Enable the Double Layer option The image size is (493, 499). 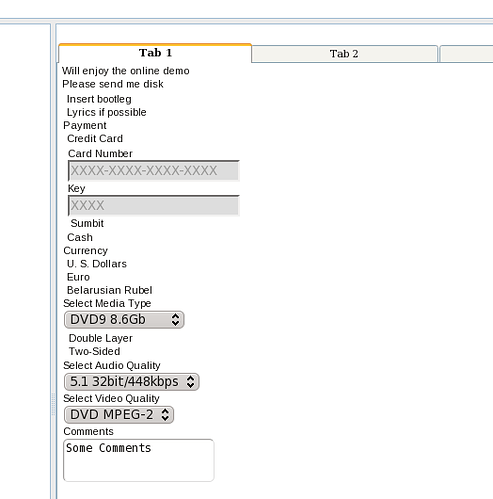click(101, 338)
